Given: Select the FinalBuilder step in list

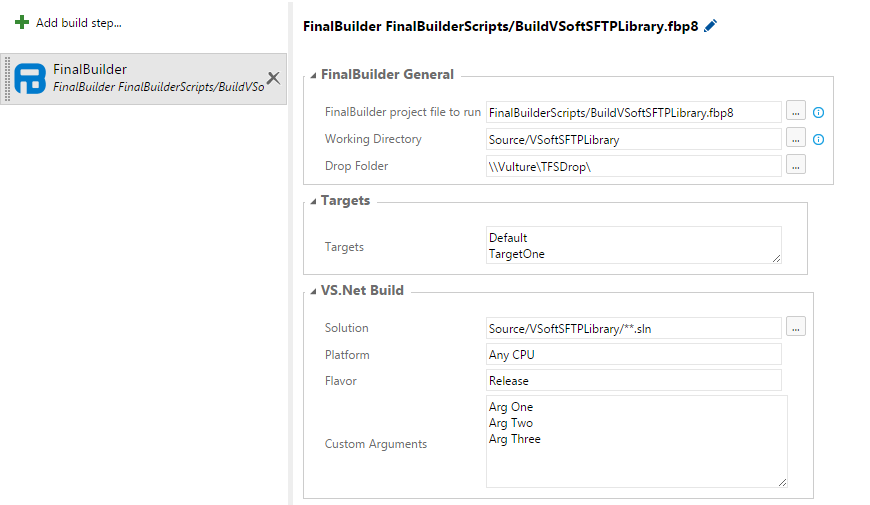Looking at the screenshot, I should (144, 79).
